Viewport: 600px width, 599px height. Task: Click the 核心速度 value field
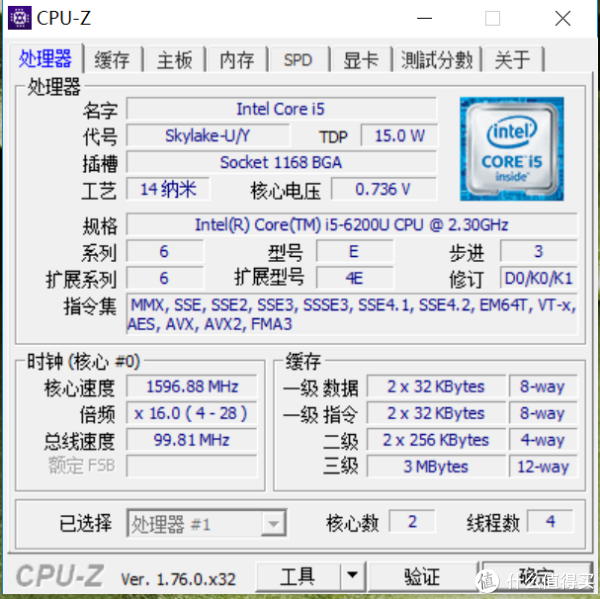point(192,386)
